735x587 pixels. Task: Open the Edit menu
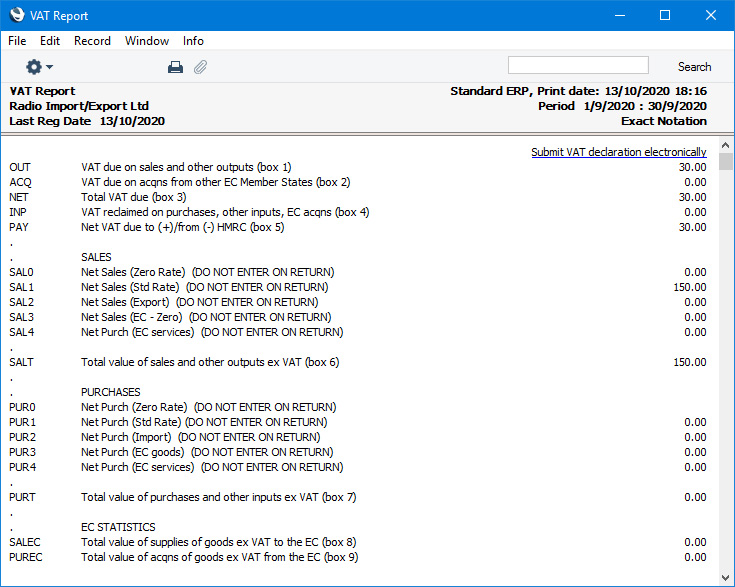(x=50, y=41)
